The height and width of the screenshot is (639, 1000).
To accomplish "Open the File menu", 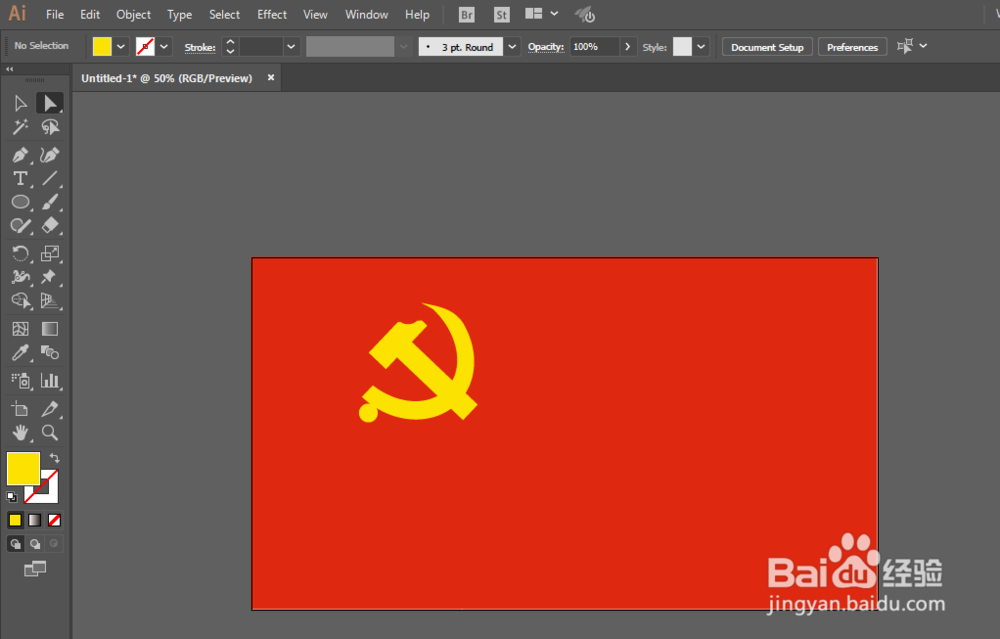I will (x=55, y=15).
